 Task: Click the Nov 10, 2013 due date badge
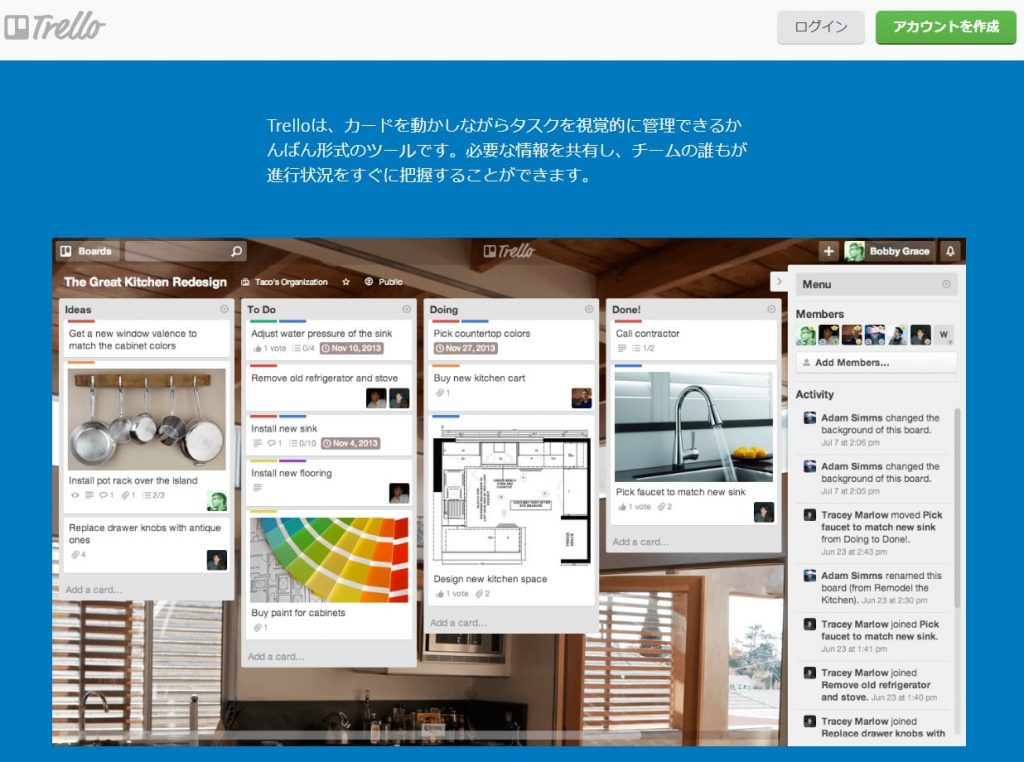coord(350,348)
